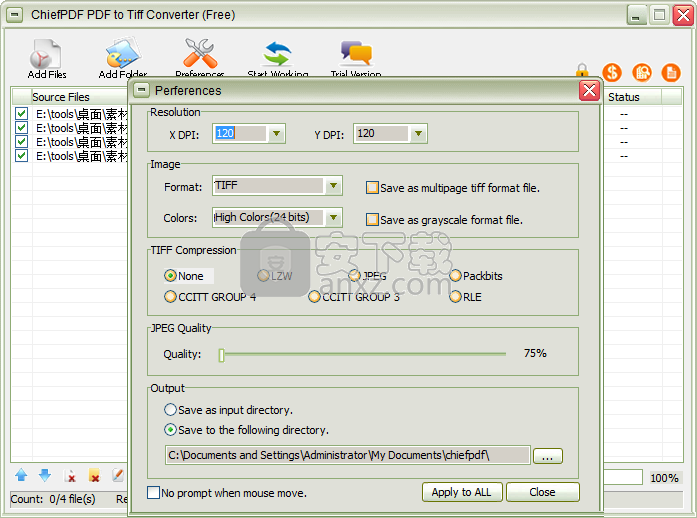This screenshot has width=697, height=518.
Task: Move selected file up with blue arrow
Action: 21,475
